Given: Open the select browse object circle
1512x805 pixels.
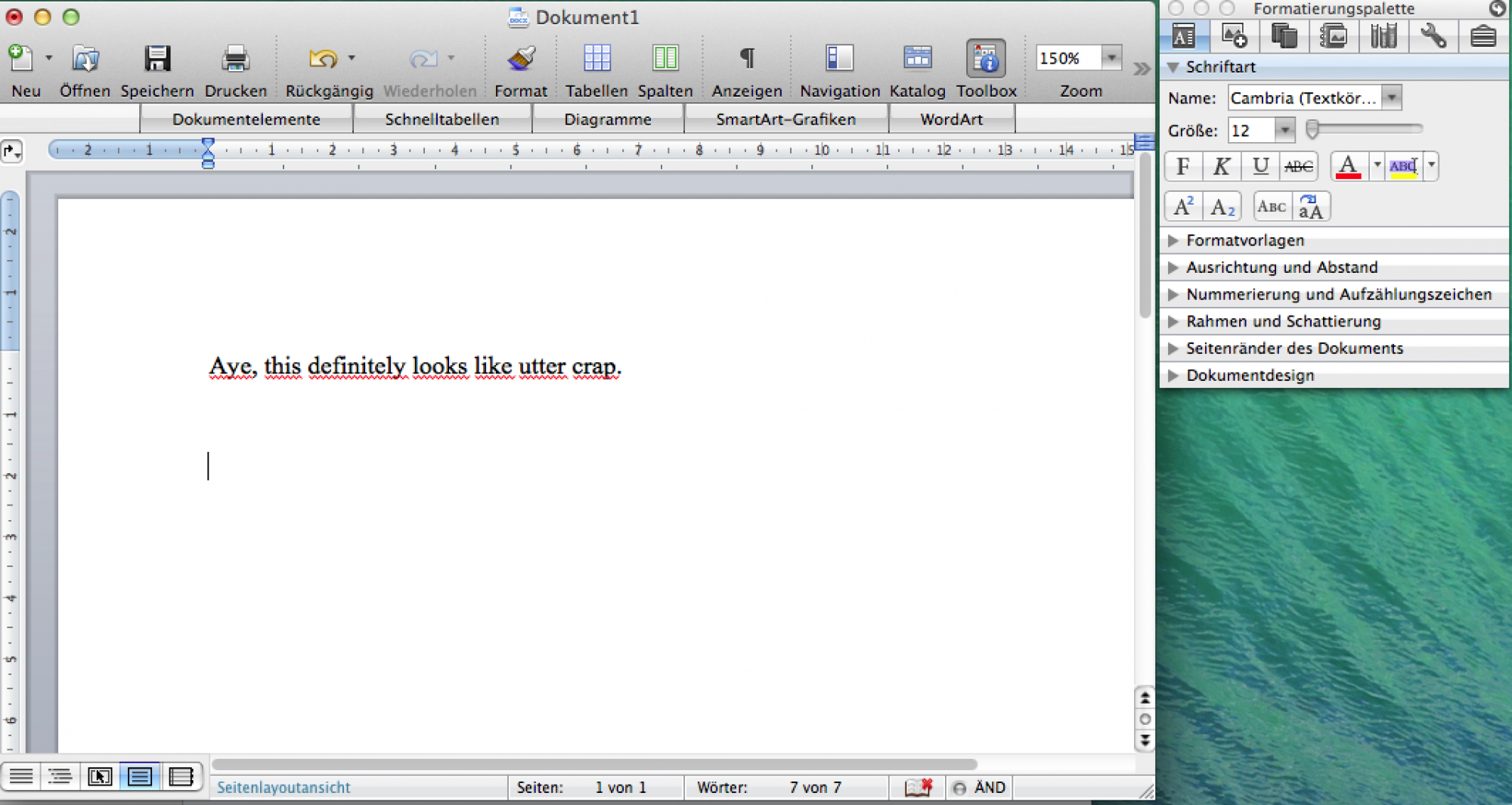Looking at the screenshot, I should (1145, 719).
